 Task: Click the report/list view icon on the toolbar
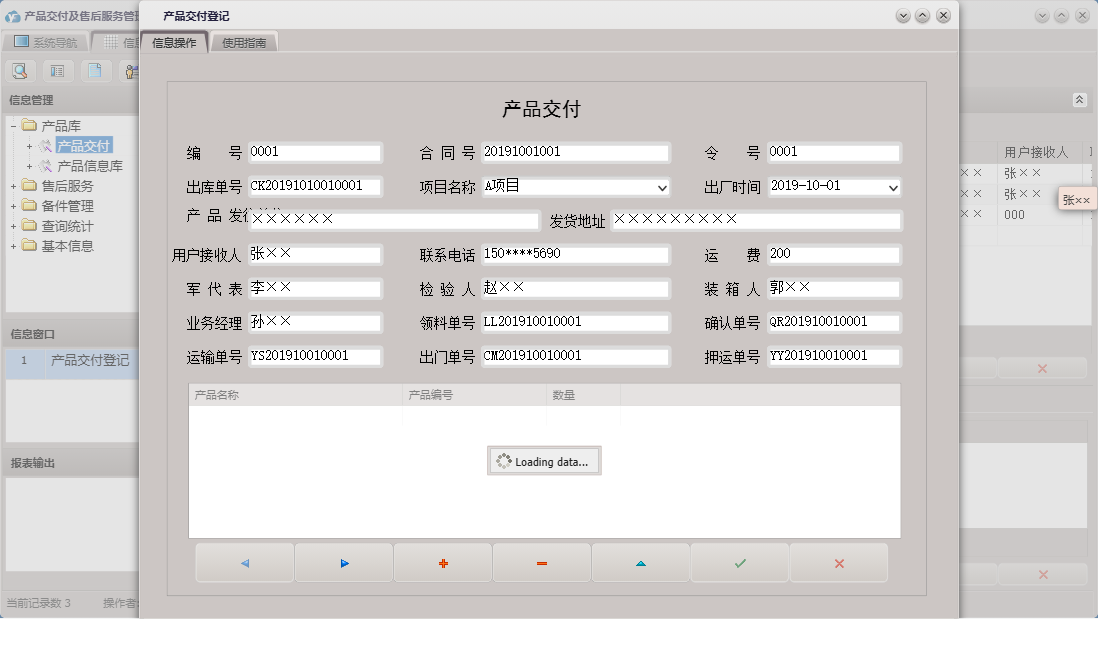pos(57,71)
